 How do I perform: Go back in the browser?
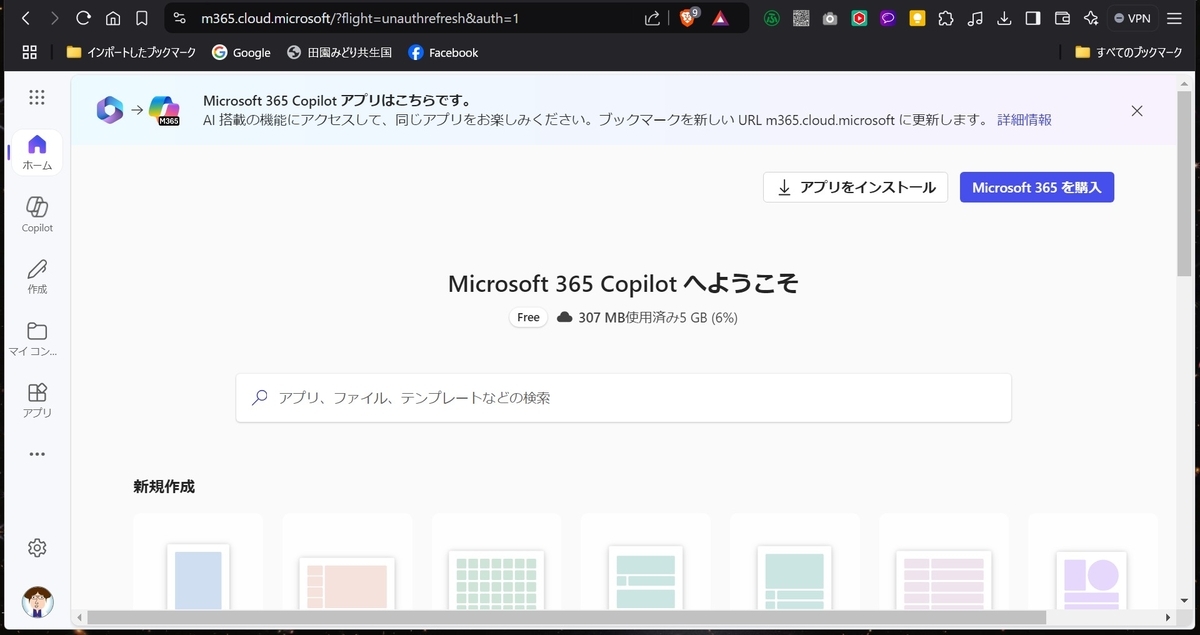(26, 18)
